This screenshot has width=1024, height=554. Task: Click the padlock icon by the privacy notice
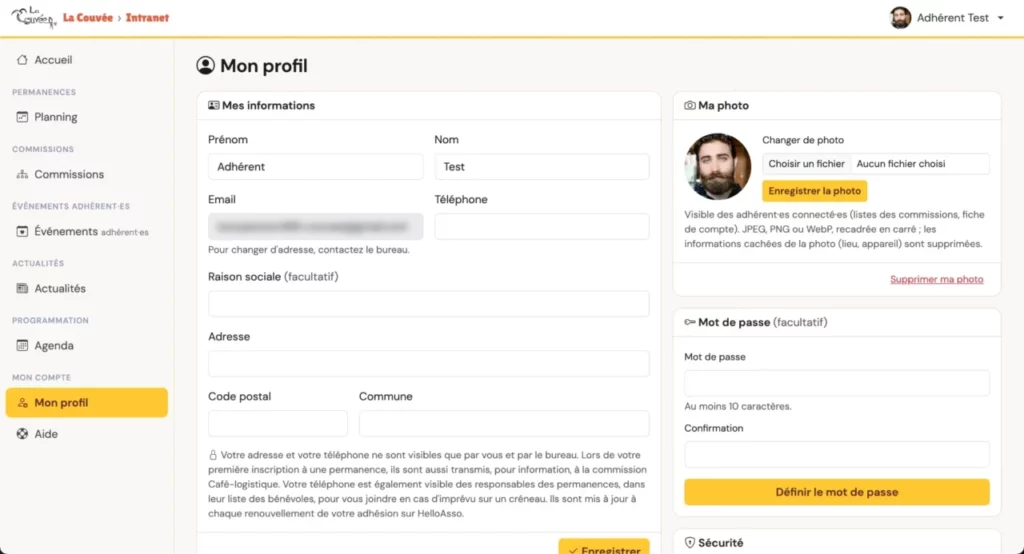[213, 455]
